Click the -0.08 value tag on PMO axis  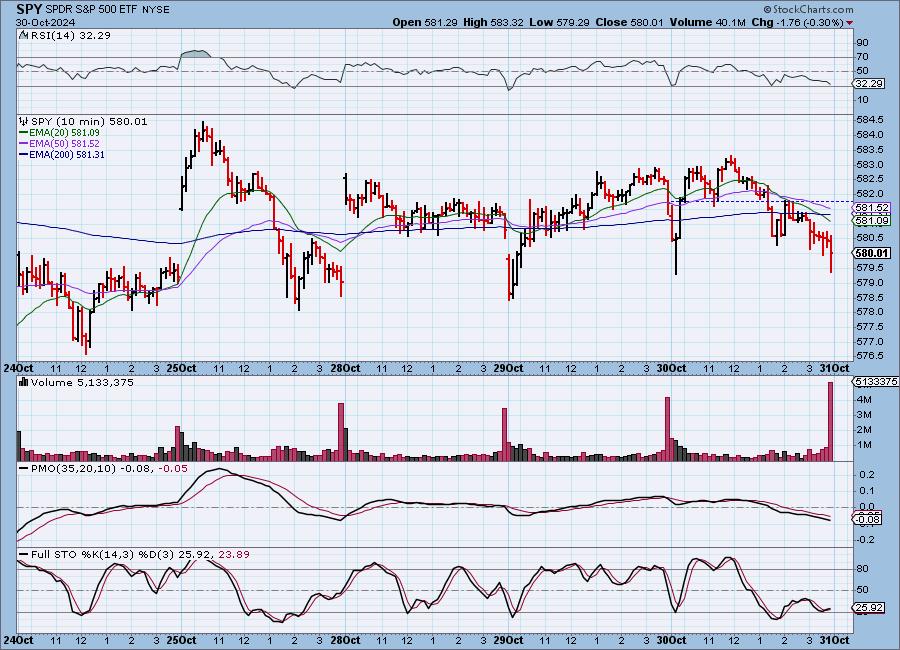pos(869,520)
